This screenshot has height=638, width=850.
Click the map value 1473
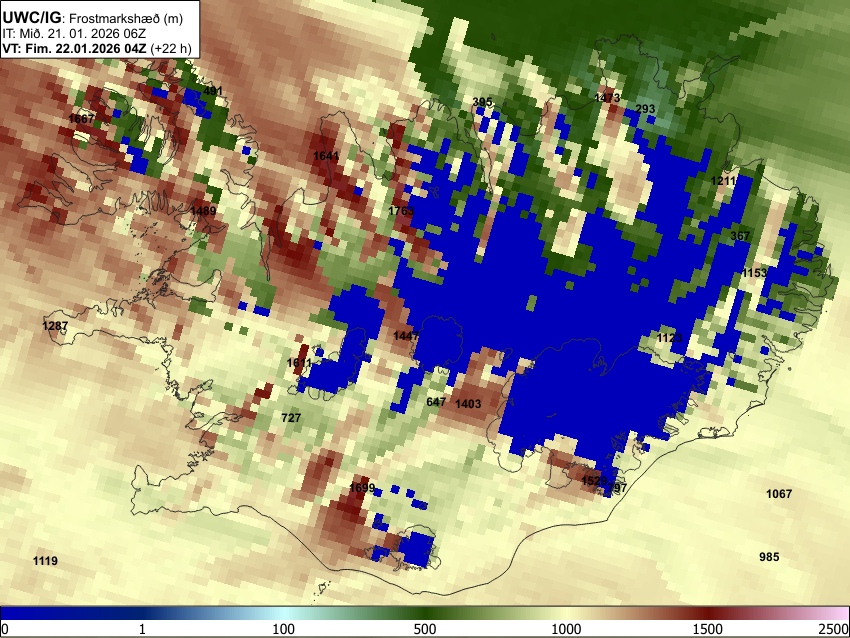coord(607,98)
